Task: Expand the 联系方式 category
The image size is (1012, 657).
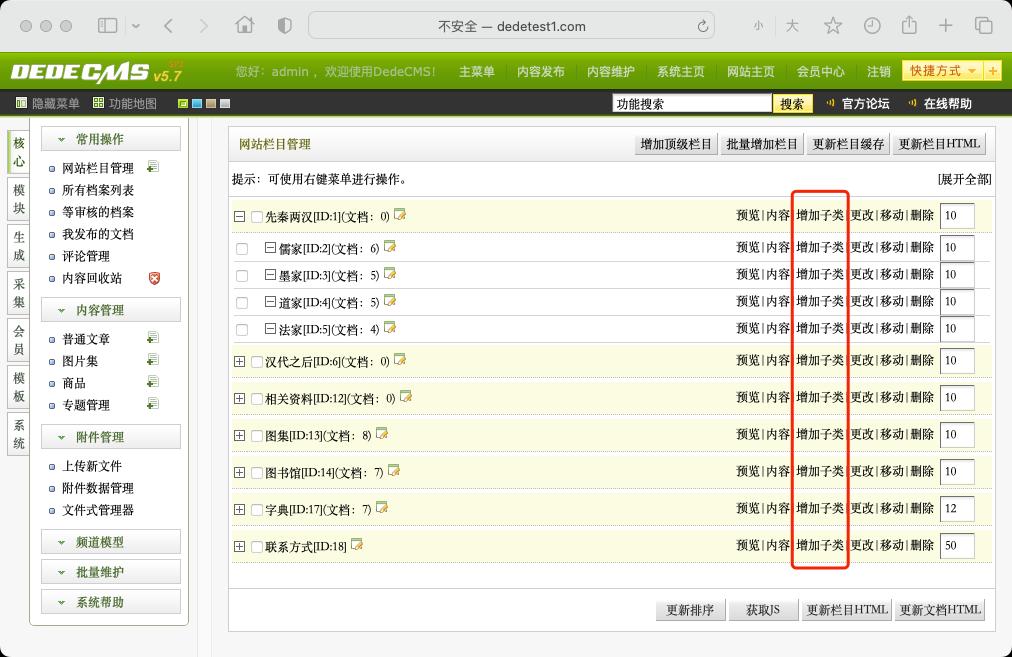Action: 239,547
